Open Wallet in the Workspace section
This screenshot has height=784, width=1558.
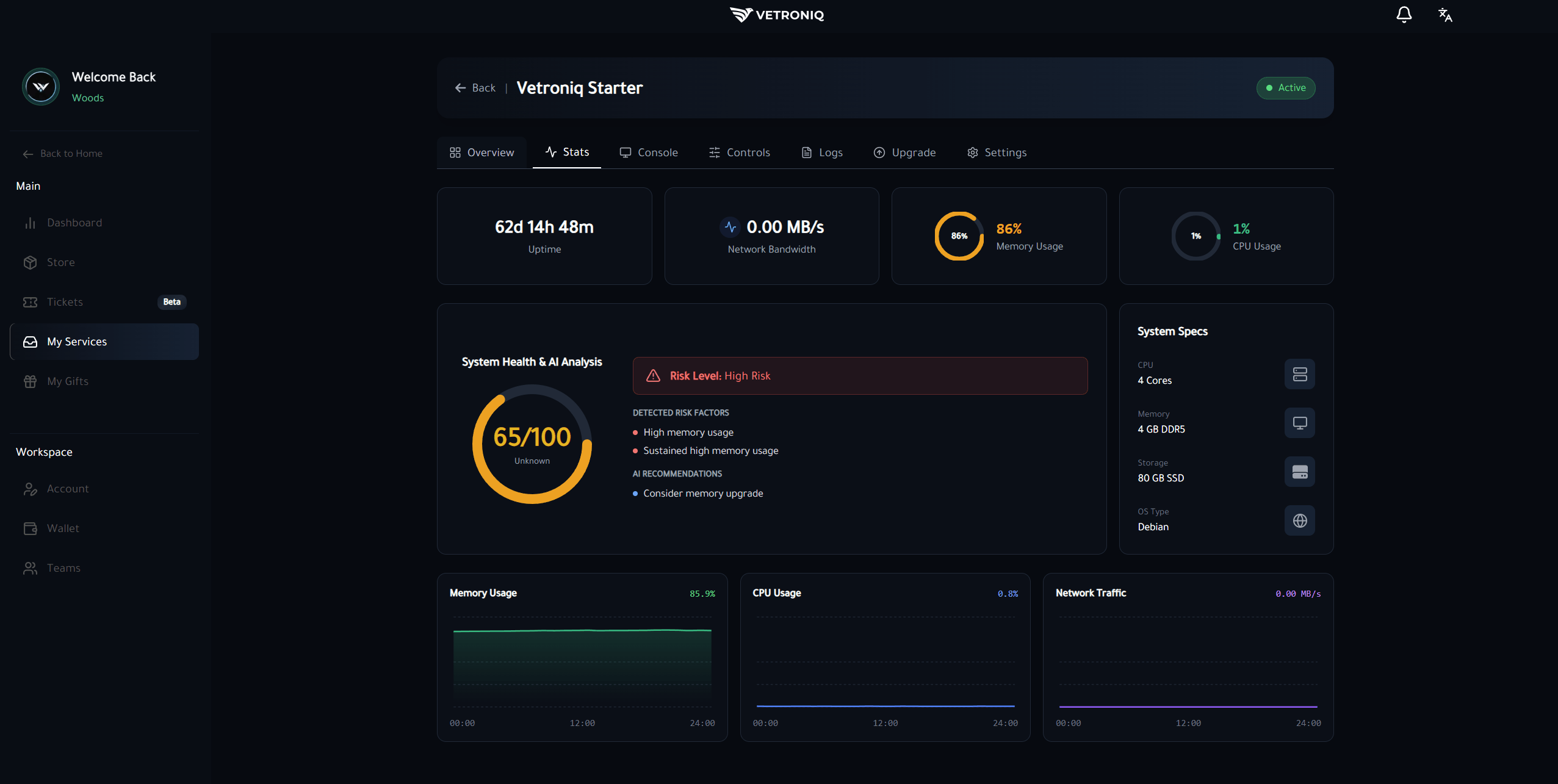tap(104, 528)
